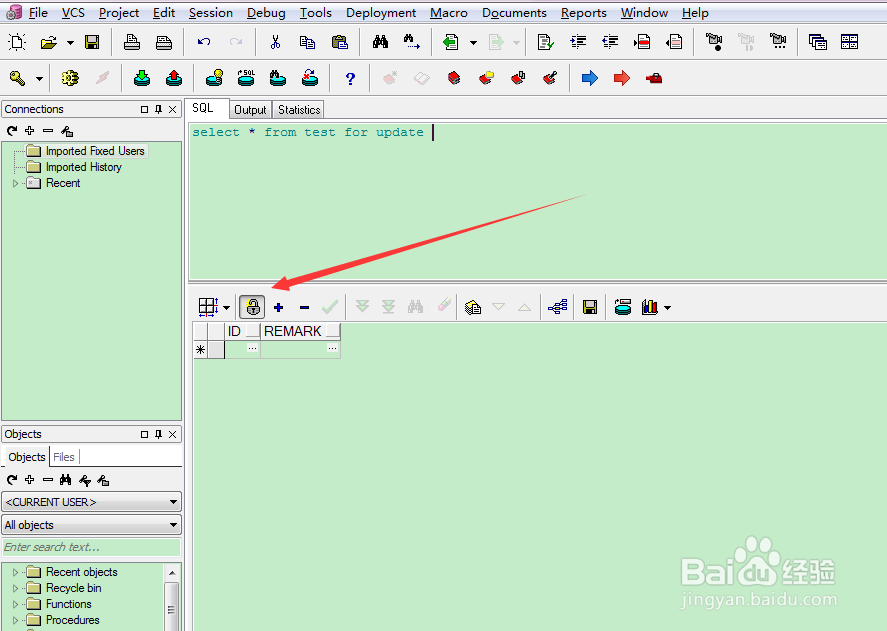Click the blue right-arrow icon
This screenshot has height=631, width=887.
pyautogui.click(x=589, y=78)
